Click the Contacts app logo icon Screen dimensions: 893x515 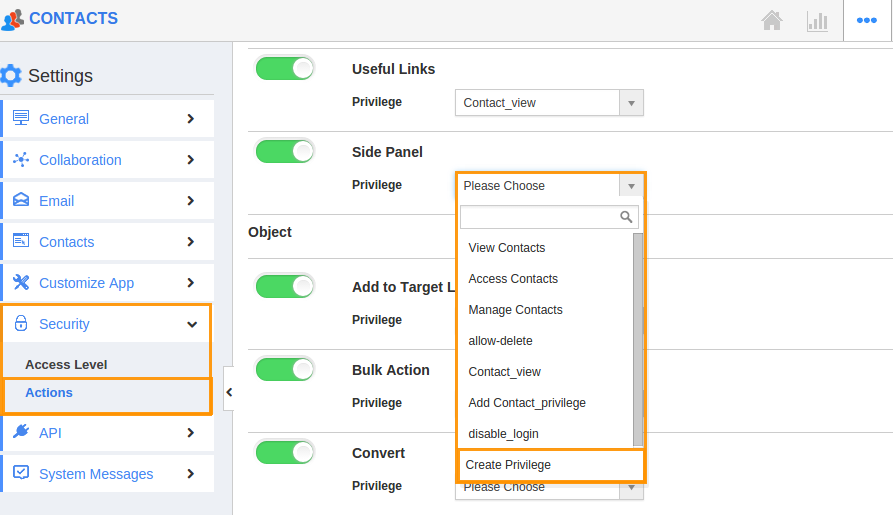click(x=13, y=19)
